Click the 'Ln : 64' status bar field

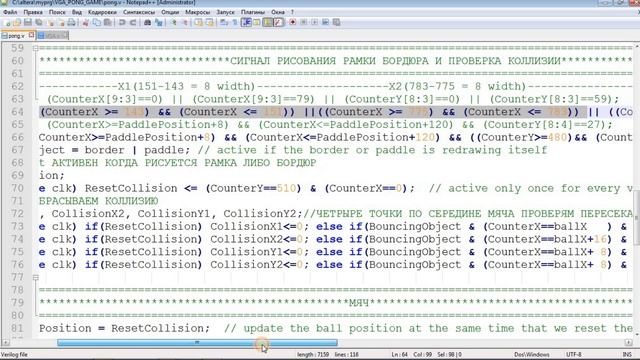[x=399, y=355]
